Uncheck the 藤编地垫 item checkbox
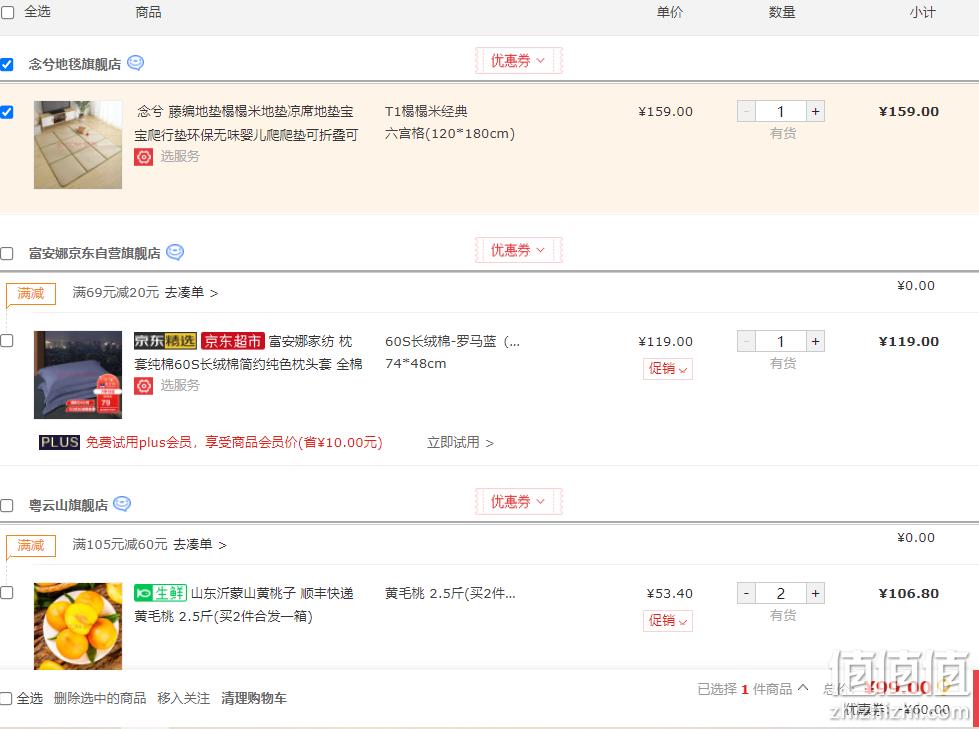 pos(7,112)
